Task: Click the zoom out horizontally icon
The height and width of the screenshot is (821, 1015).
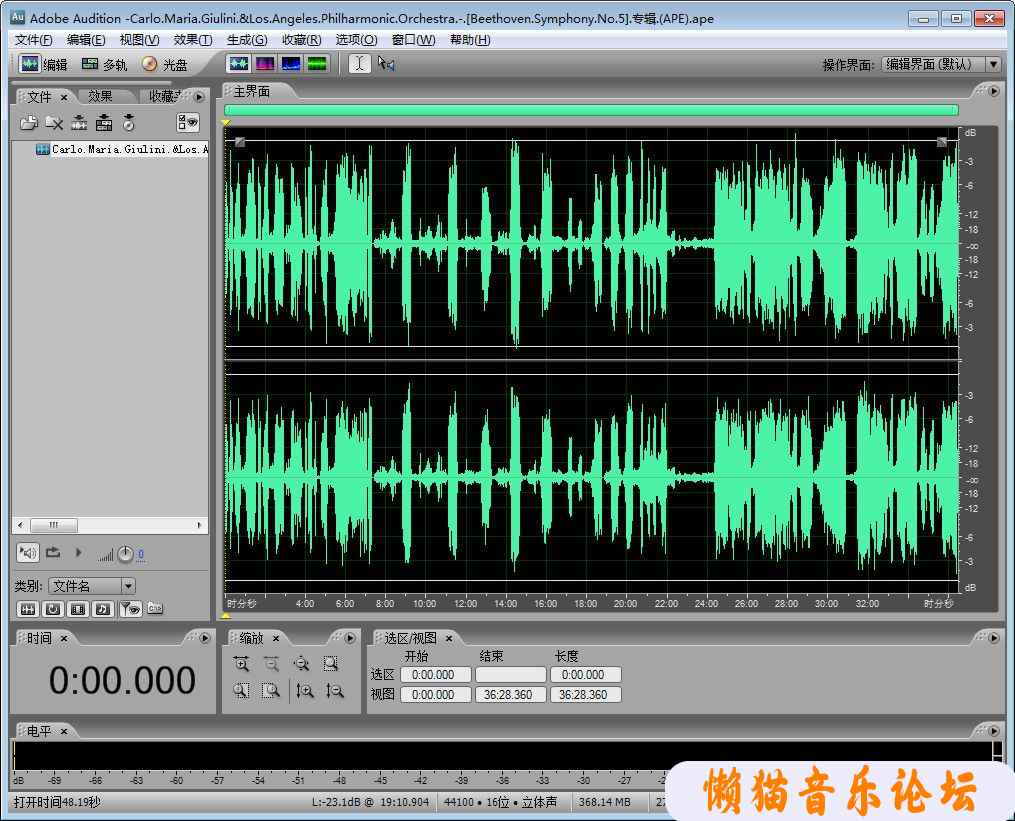Action: point(271,664)
